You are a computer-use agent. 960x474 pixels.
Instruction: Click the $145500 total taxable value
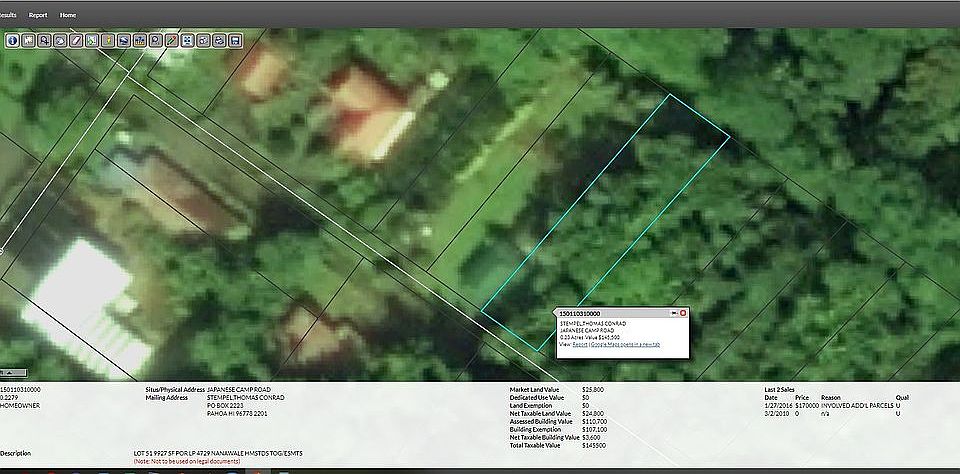(x=594, y=445)
